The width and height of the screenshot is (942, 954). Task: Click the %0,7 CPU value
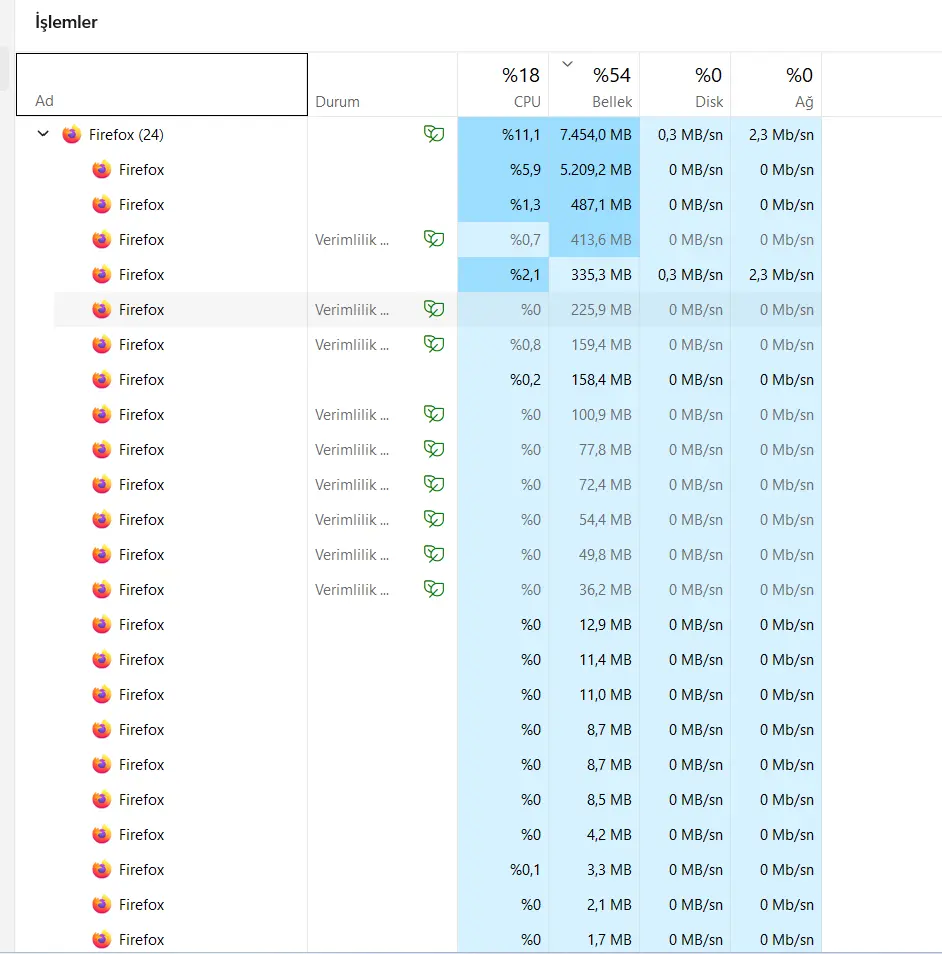point(525,240)
